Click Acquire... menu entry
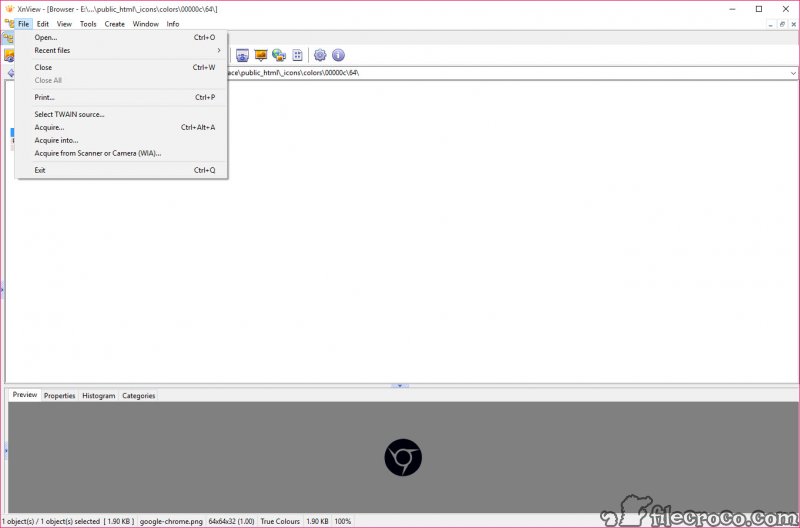The height and width of the screenshot is (528, 800). (121, 128)
